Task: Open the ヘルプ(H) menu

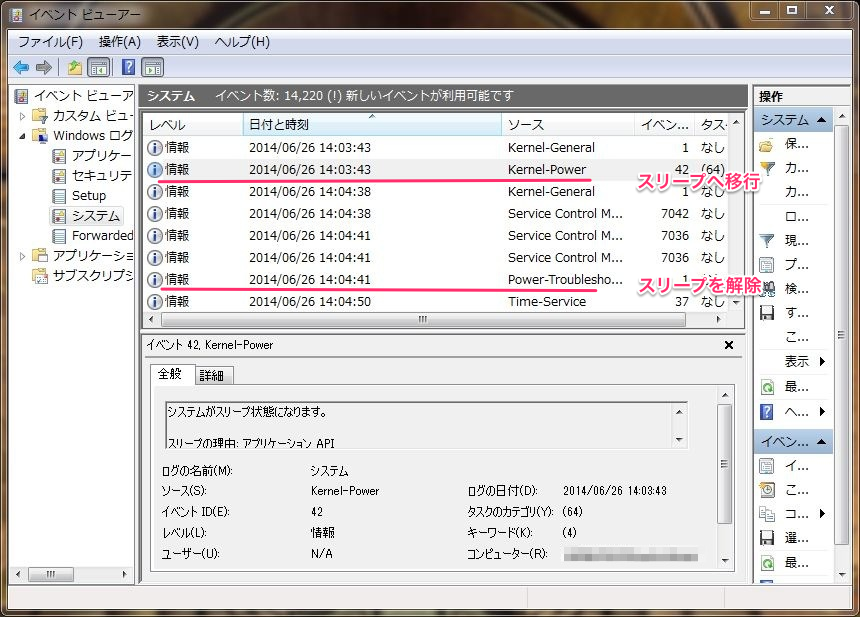Action: (242, 42)
